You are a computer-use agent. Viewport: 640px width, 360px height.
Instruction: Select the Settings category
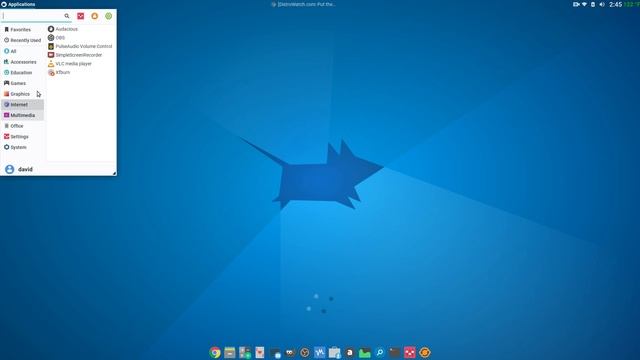(x=22, y=136)
